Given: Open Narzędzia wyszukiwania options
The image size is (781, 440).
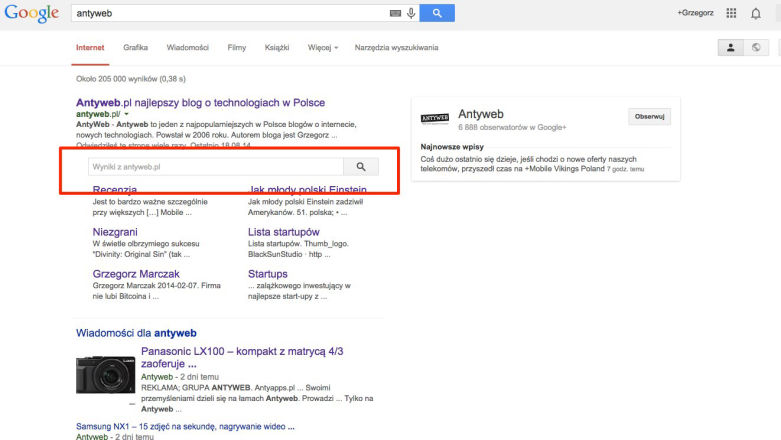Looking at the screenshot, I should 396,48.
